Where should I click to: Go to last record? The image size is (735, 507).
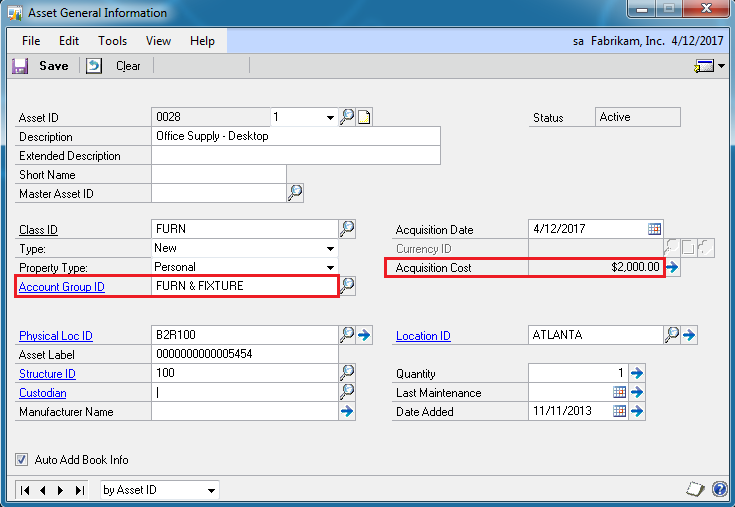tap(80, 490)
